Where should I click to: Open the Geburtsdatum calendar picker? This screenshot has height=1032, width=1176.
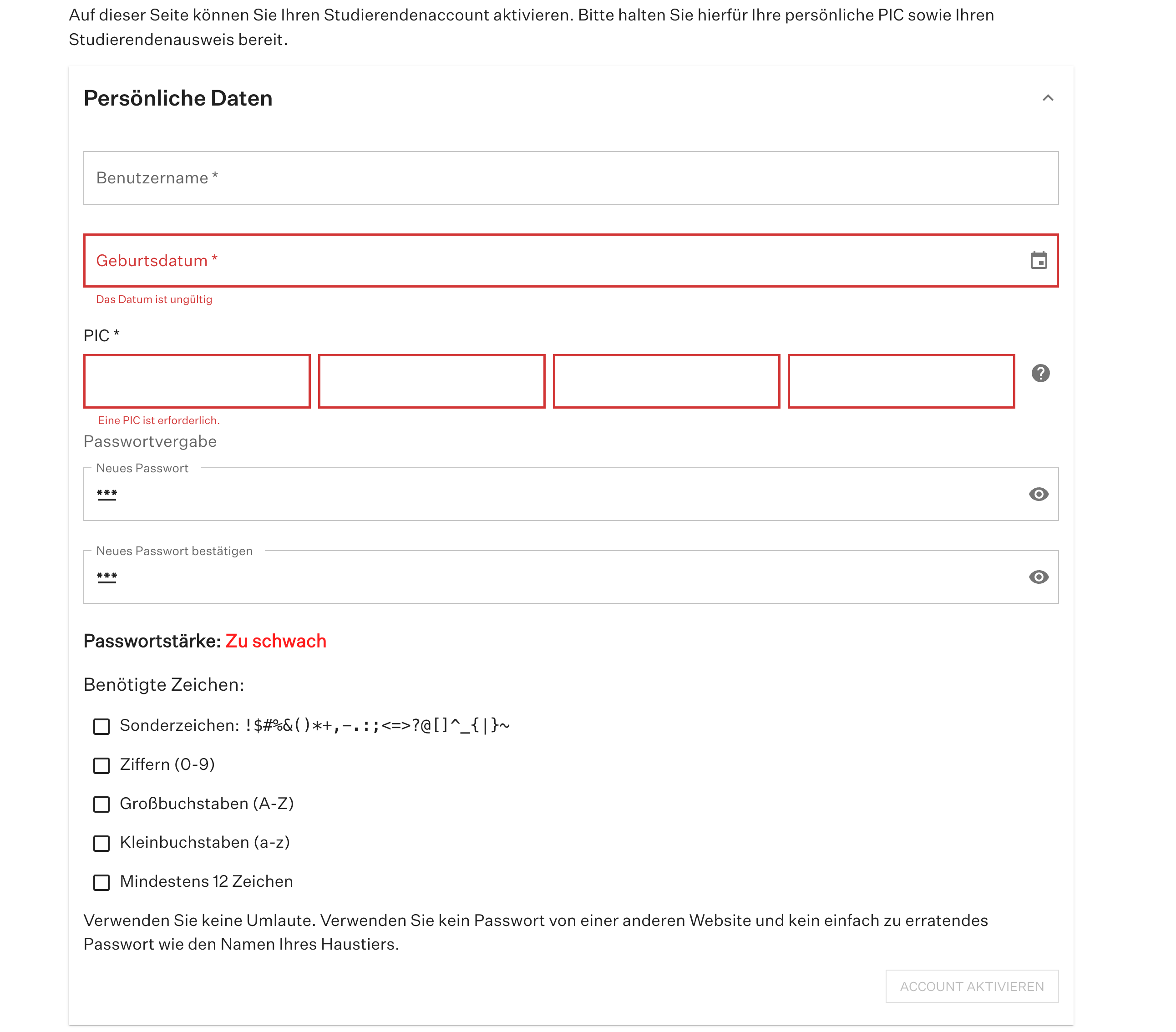[x=1039, y=261]
